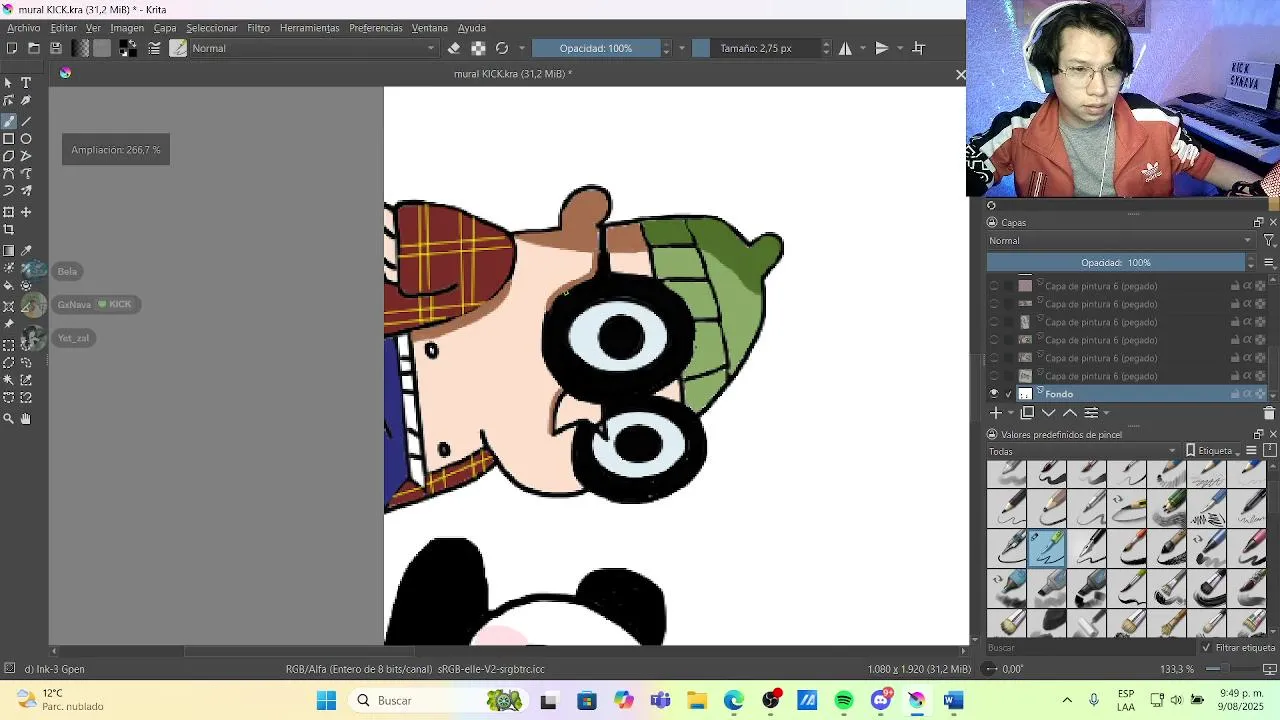
Task: Click the Save document icon
Action: (56, 48)
